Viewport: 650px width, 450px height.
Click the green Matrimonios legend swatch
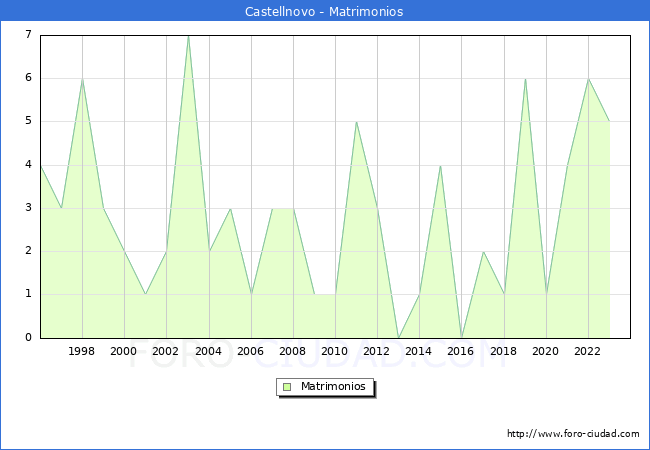click(287, 387)
